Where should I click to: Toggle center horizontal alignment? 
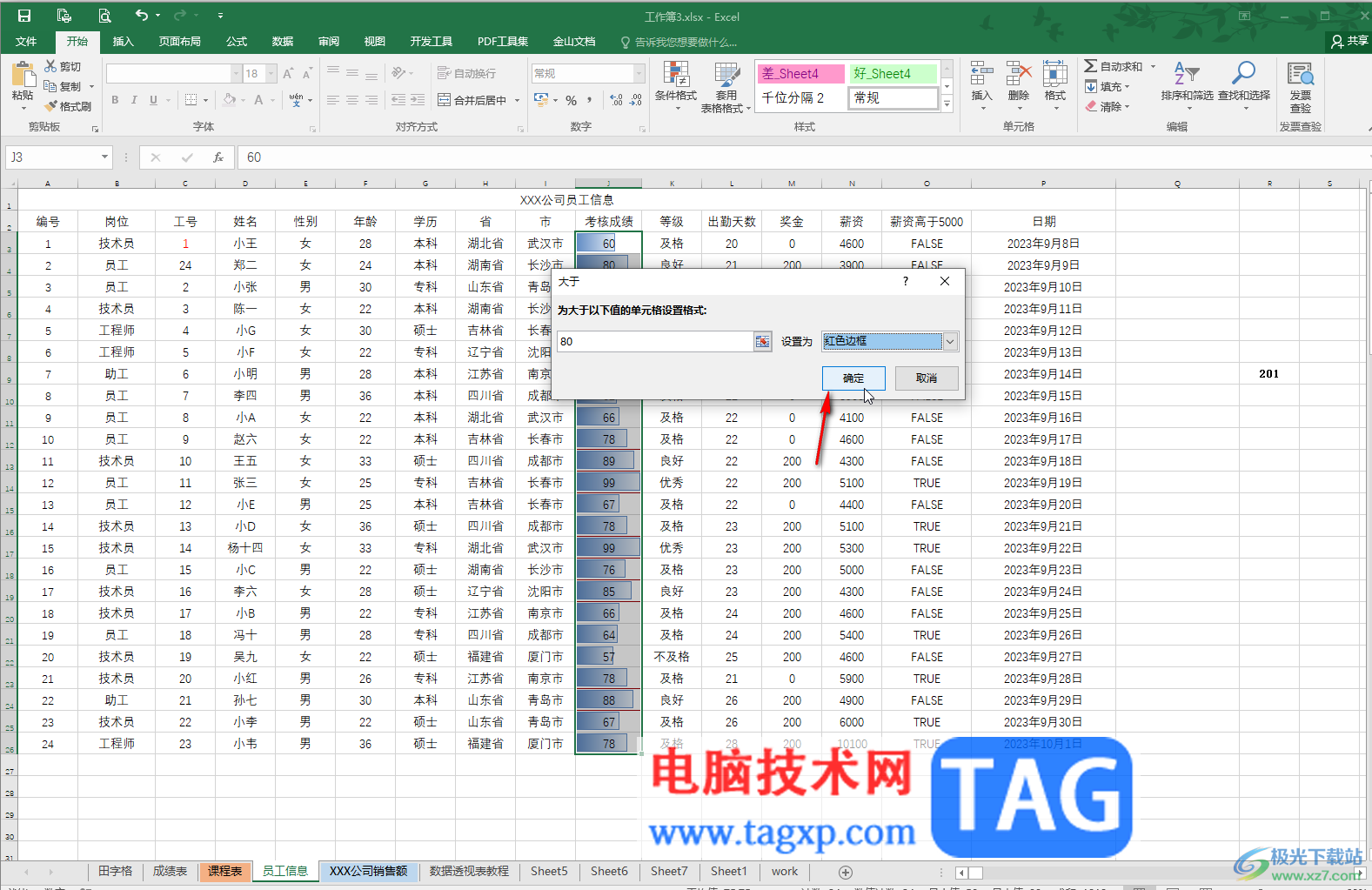coord(352,100)
